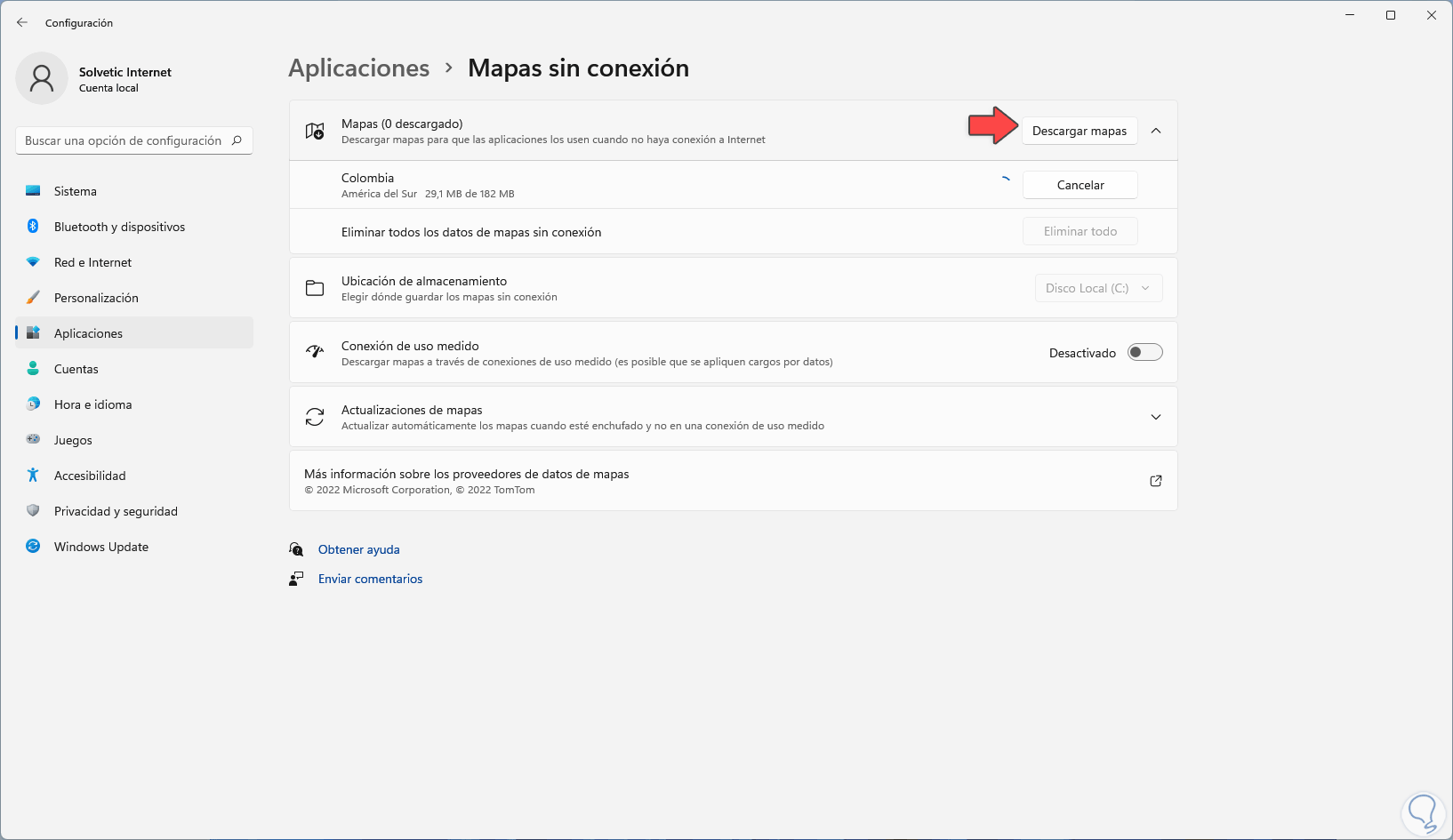Image resolution: width=1453 pixels, height=840 pixels.
Task: Click the settings search input field
Action: coord(123,140)
